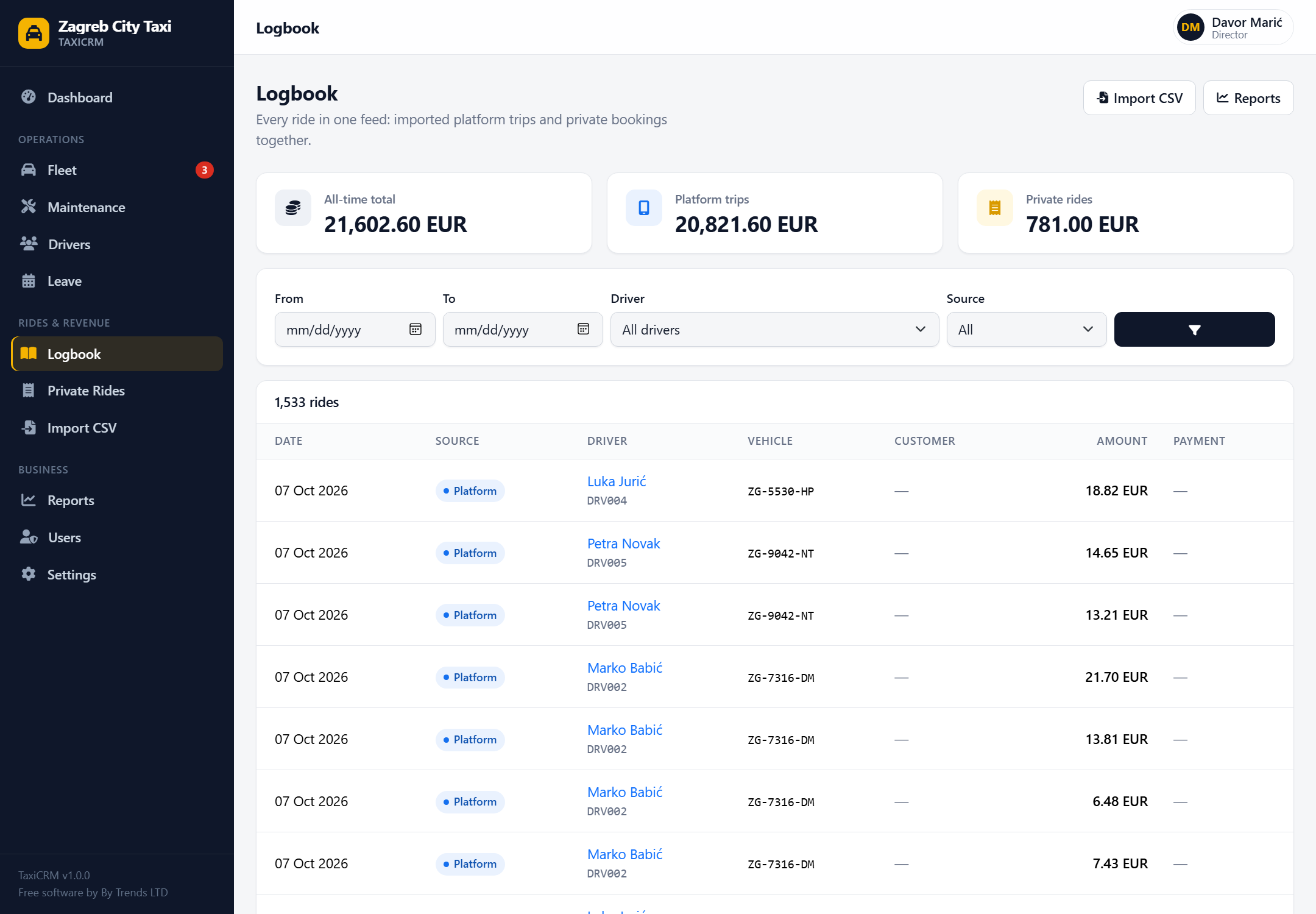This screenshot has width=1316, height=914.
Task: Click the Import CSV button at top
Action: (1139, 98)
